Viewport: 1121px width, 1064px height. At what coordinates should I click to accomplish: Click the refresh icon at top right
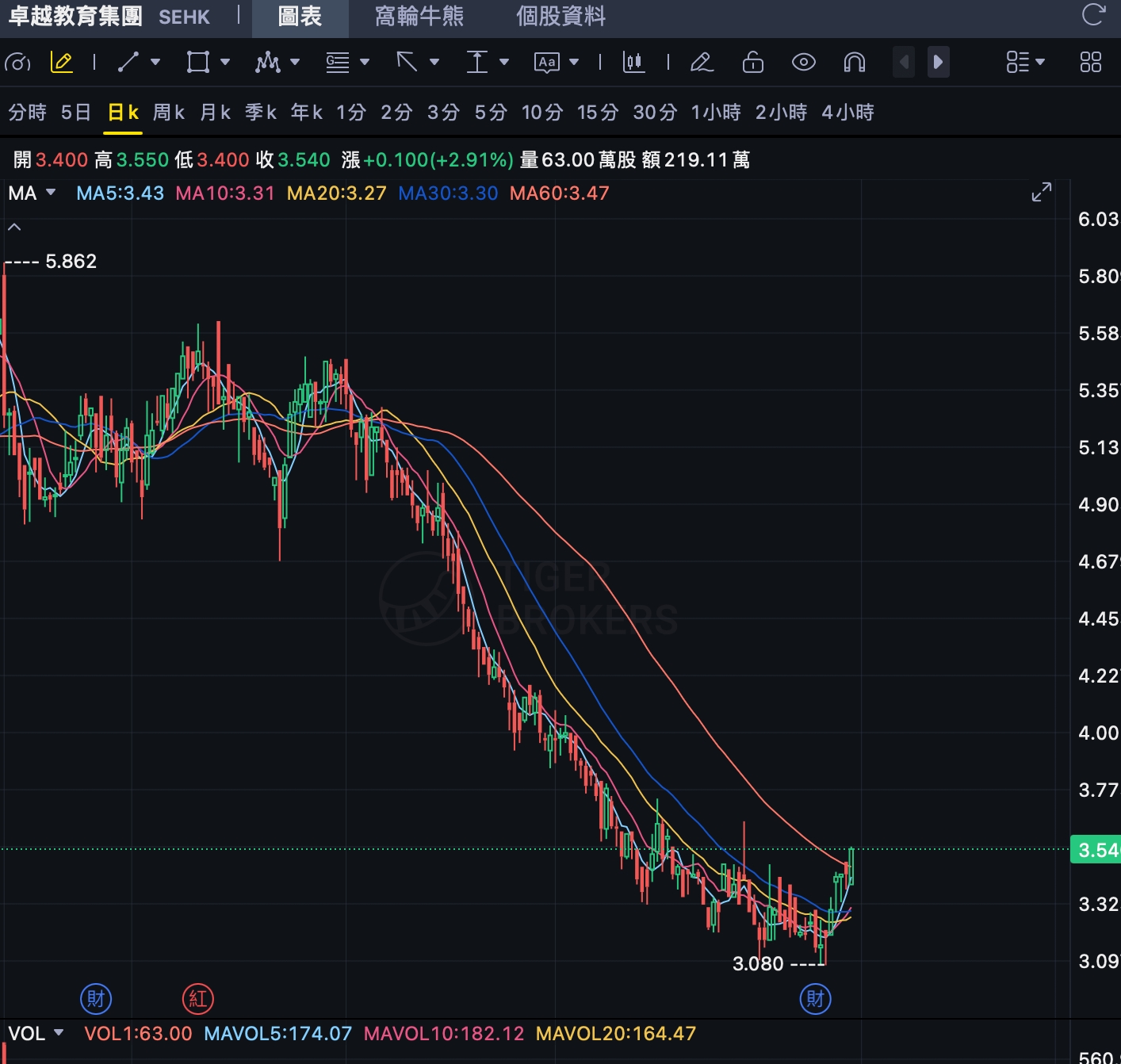[x=1093, y=15]
